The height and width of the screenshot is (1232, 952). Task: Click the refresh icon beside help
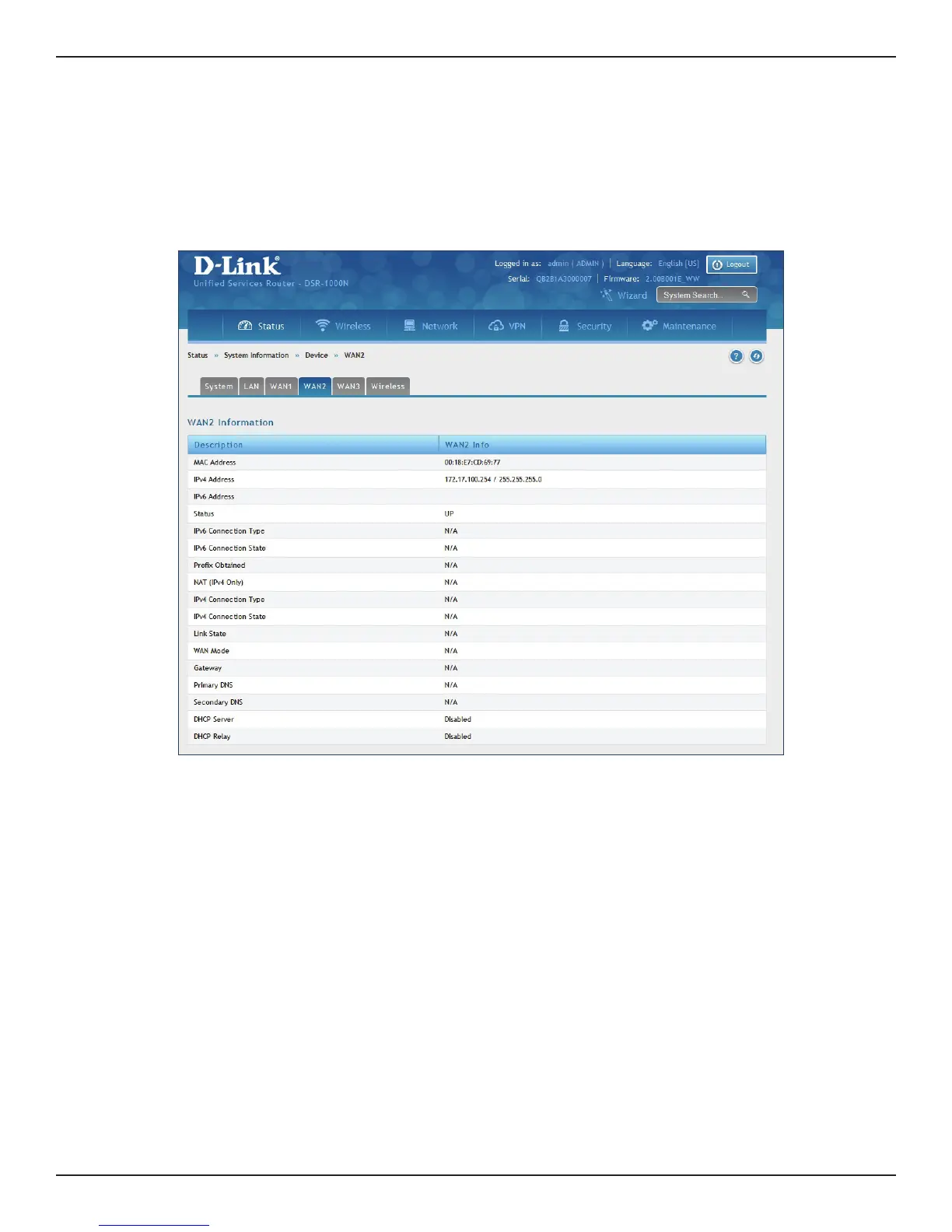pyautogui.click(x=756, y=356)
